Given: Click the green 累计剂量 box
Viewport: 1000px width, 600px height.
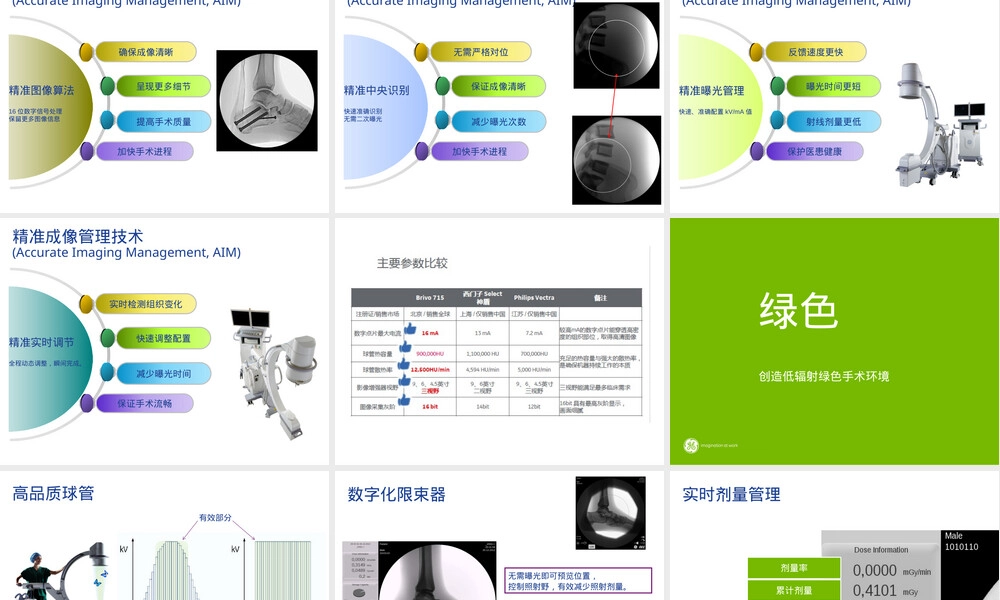Looking at the screenshot, I should [794, 590].
